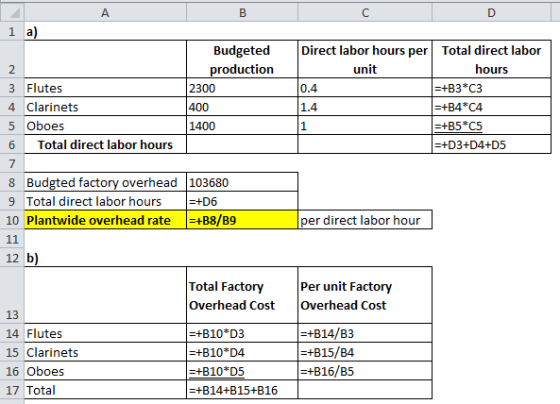The width and height of the screenshot is (560, 404).
Task: Select column D header
Action: (x=491, y=13)
